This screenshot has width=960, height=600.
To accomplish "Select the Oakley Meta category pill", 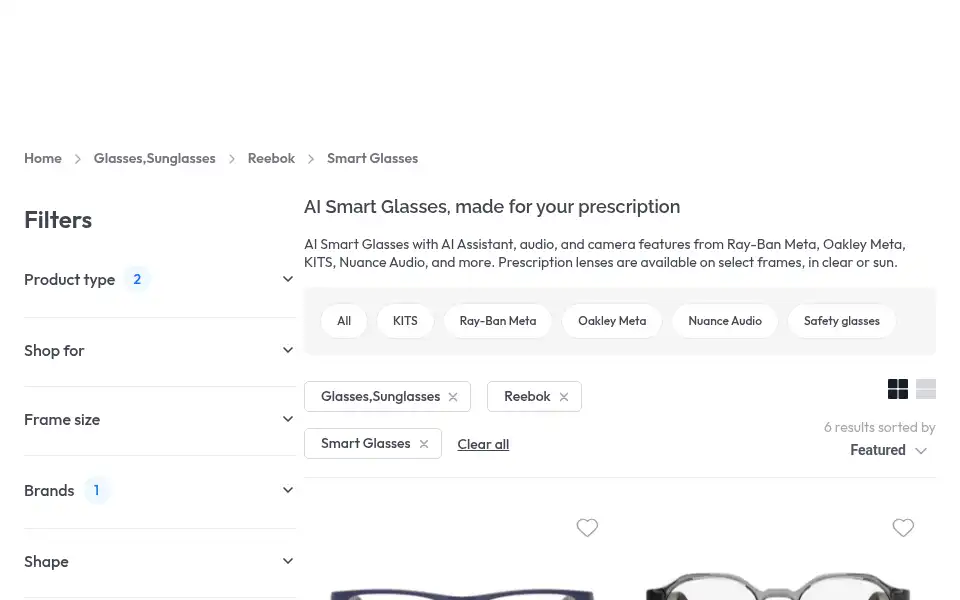I will pos(612,321).
